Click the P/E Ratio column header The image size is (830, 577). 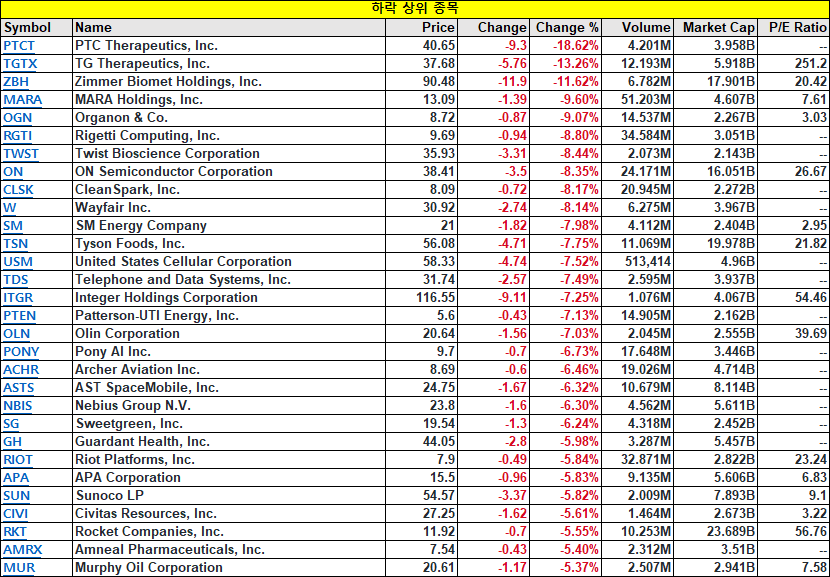pyautogui.click(x=794, y=28)
